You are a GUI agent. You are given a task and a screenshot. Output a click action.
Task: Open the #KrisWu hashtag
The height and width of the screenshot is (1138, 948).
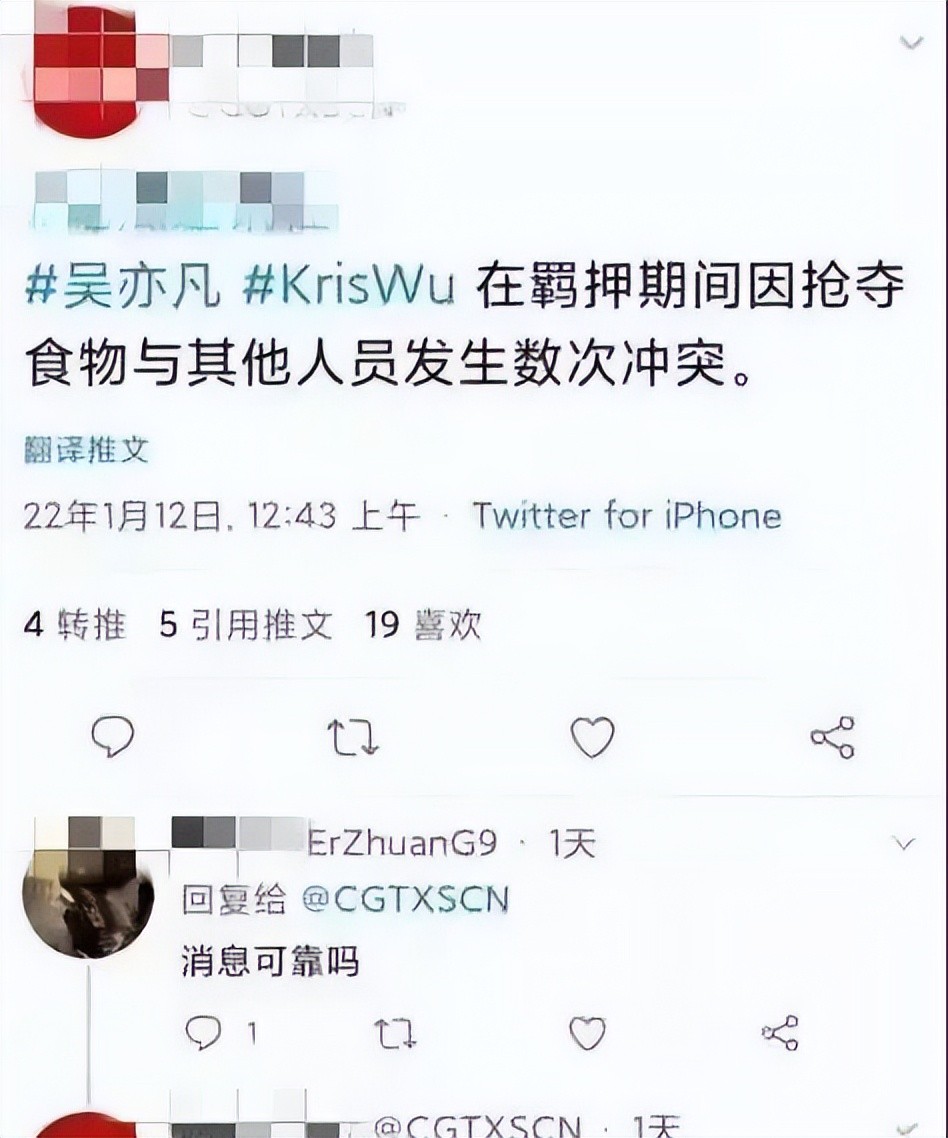348,286
